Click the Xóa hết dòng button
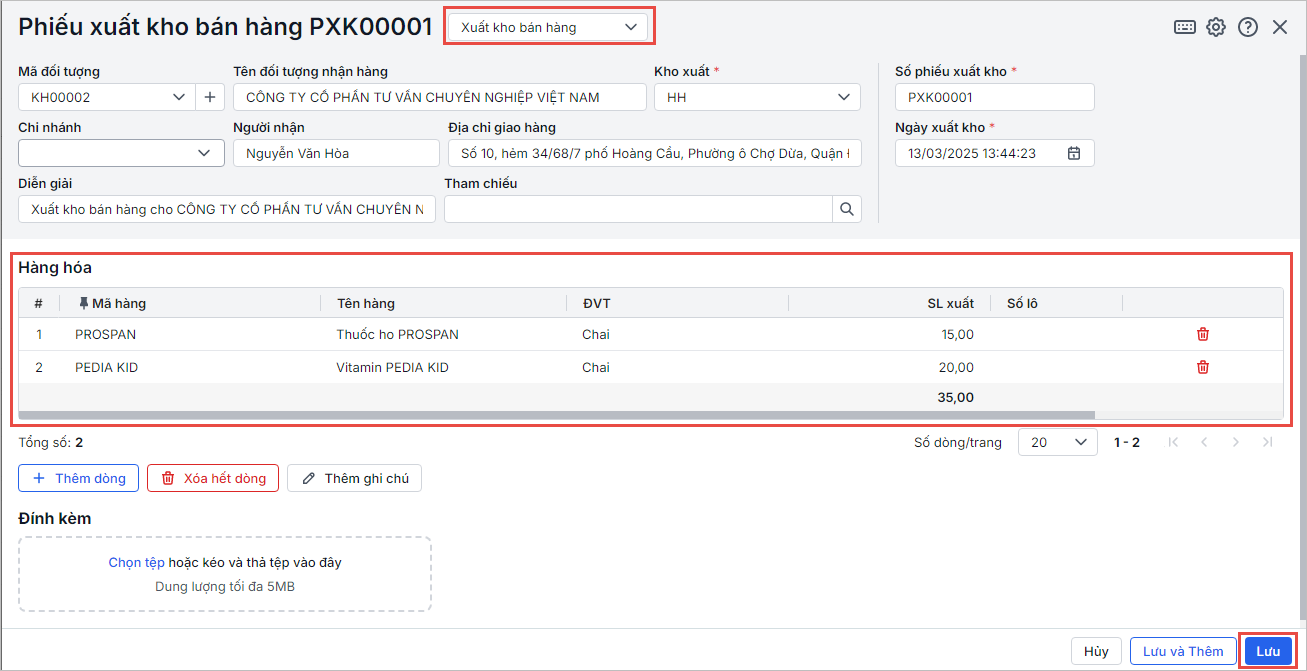This screenshot has width=1307, height=671. pos(213,478)
